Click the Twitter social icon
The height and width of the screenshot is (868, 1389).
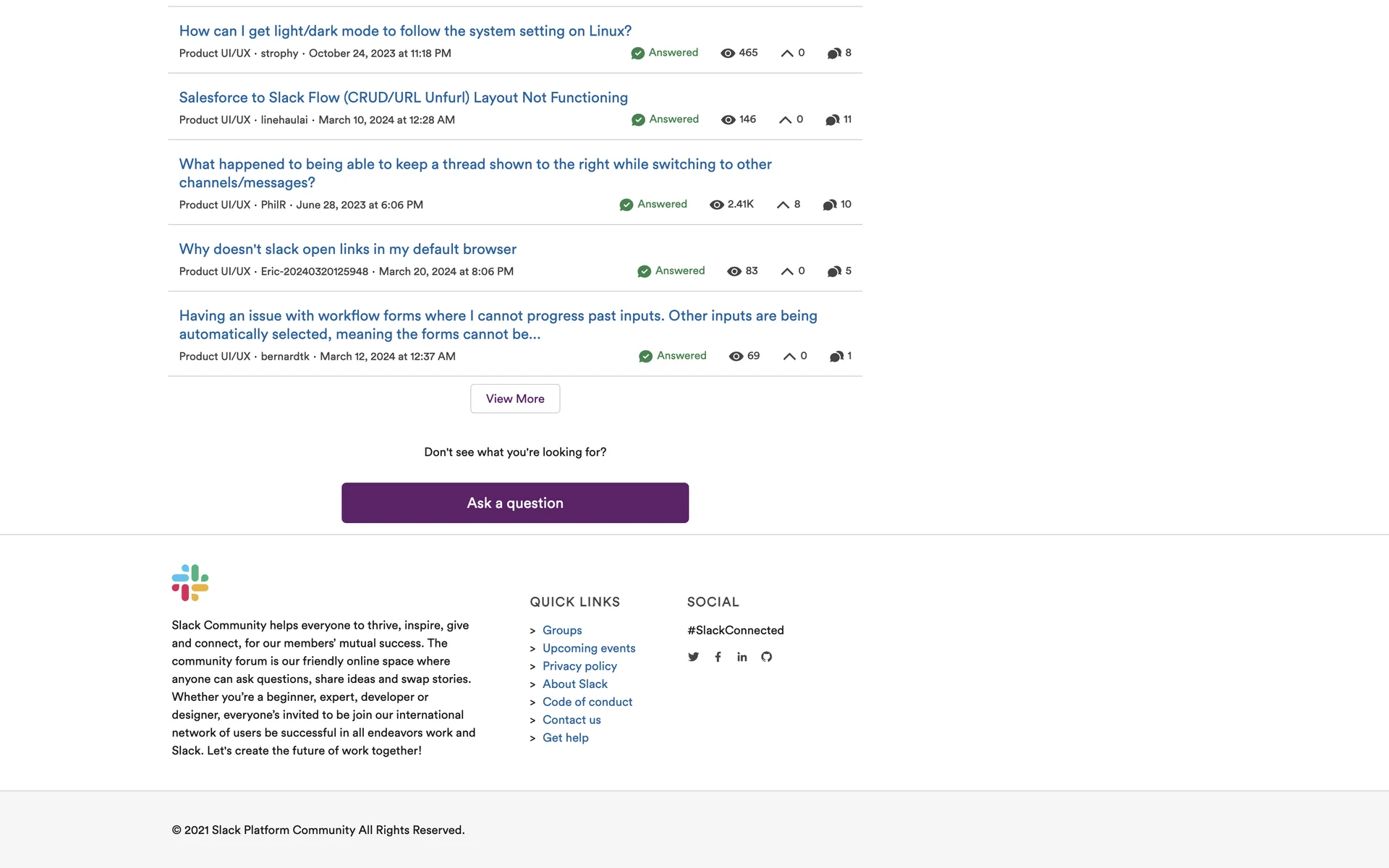coord(693,657)
